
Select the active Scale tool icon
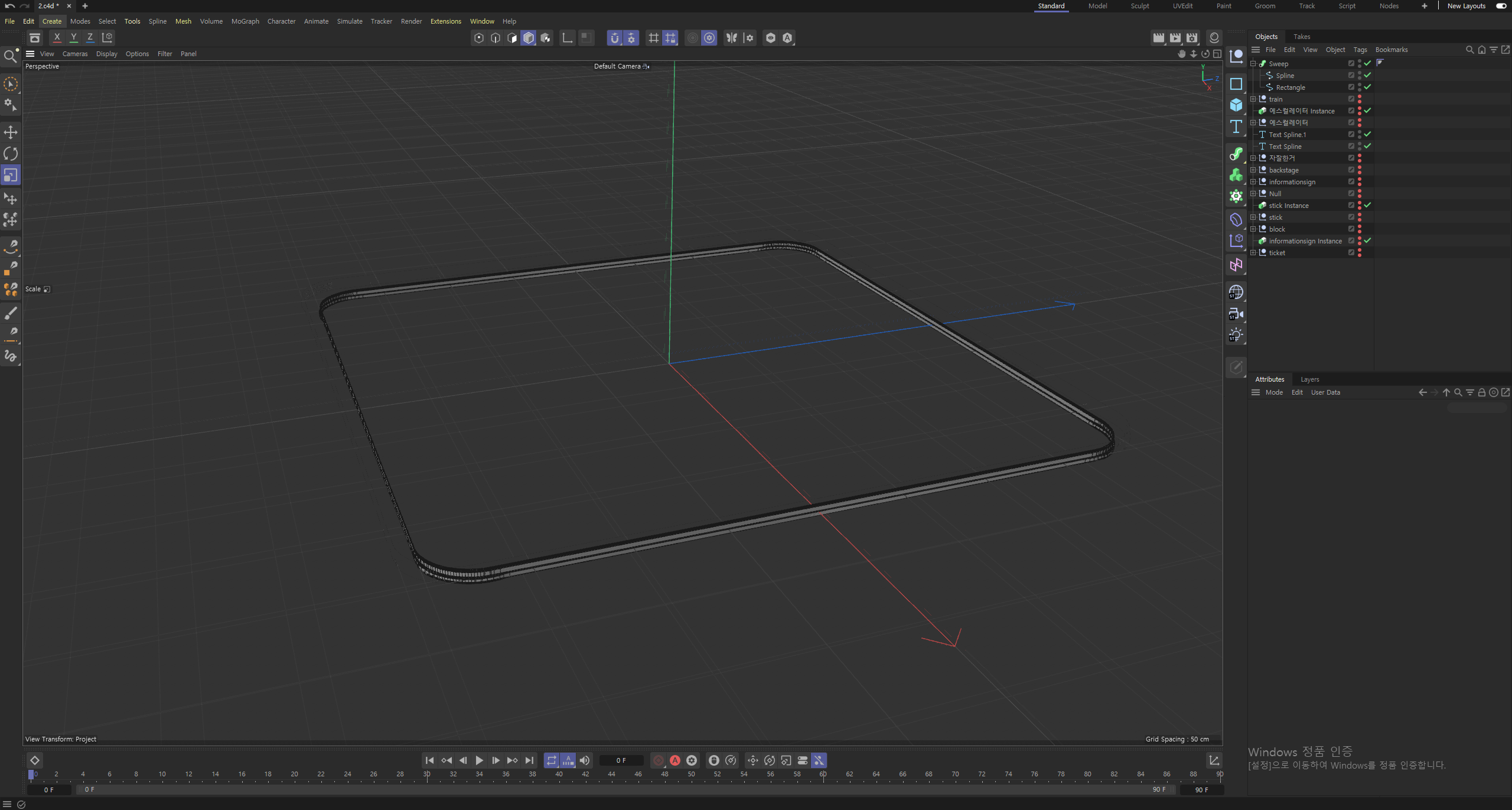(x=11, y=175)
